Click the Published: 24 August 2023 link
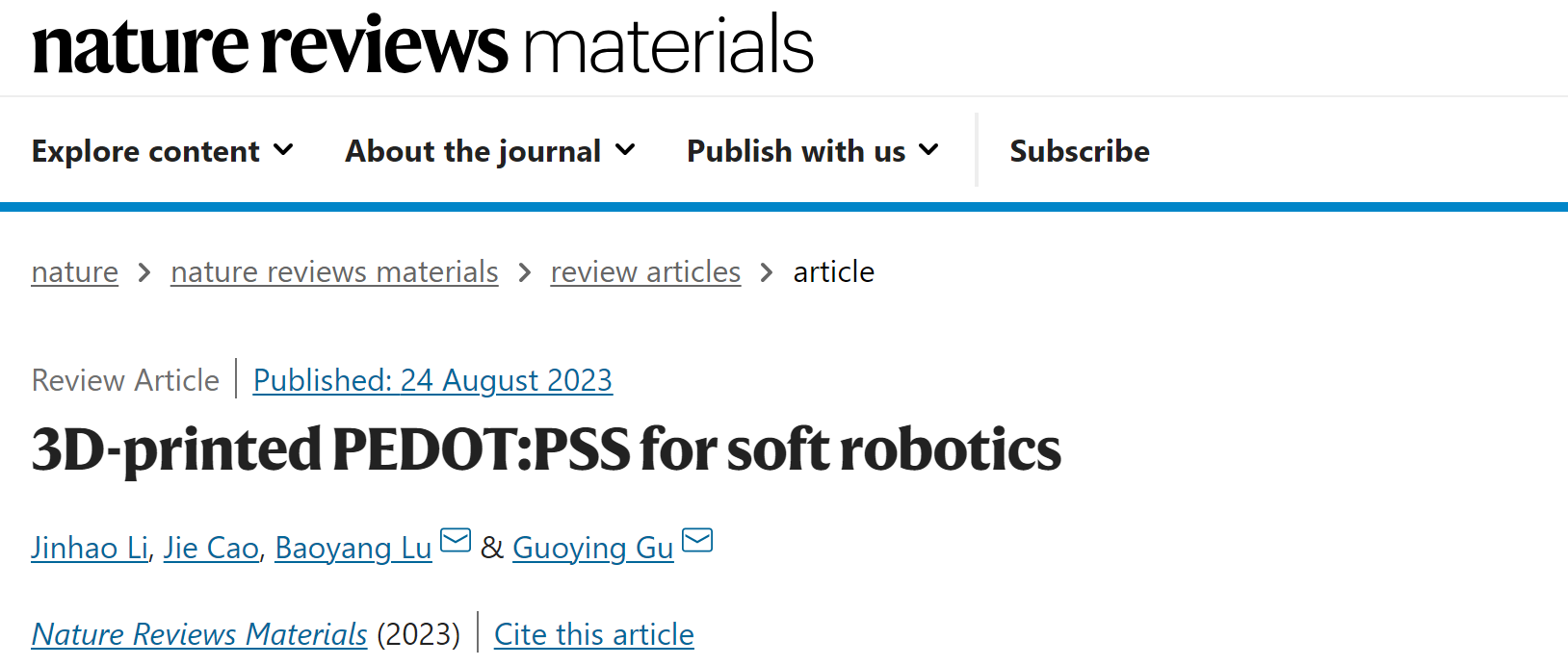Image resolution: width=1568 pixels, height=666 pixels. point(432,380)
